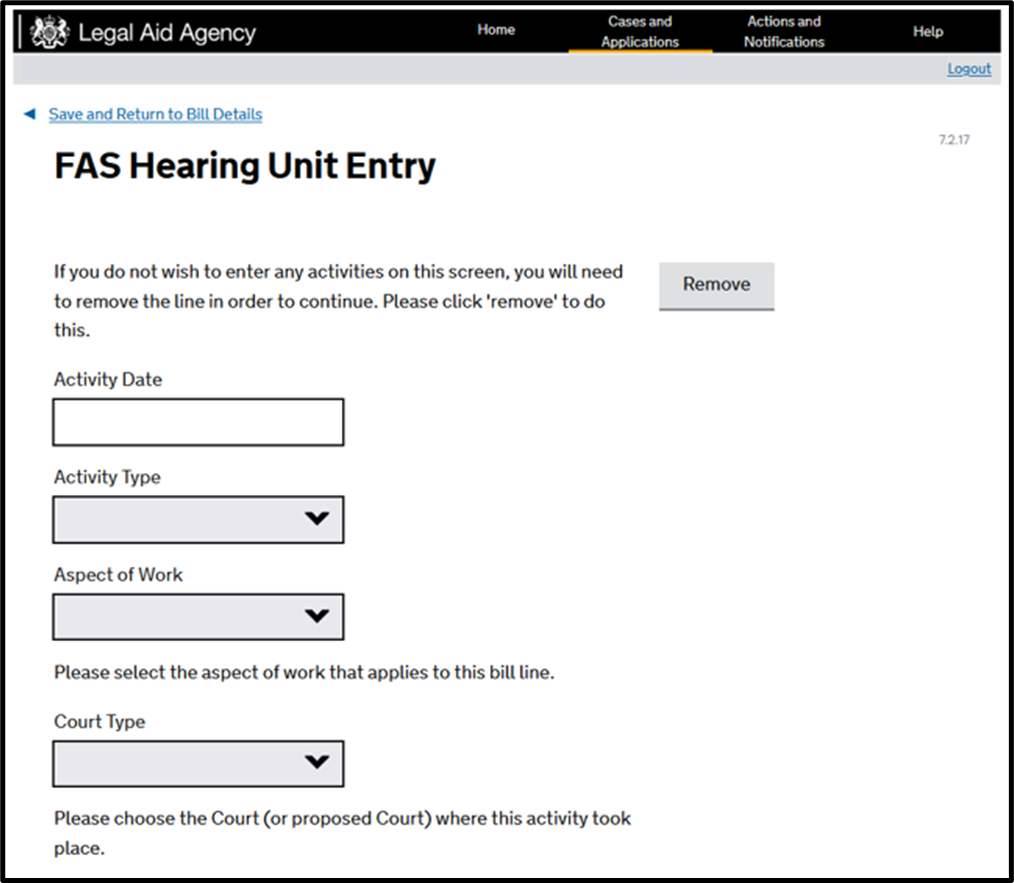Focus the Activity Date input field
The width and height of the screenshot is (1014, 883).
point(198,422)
